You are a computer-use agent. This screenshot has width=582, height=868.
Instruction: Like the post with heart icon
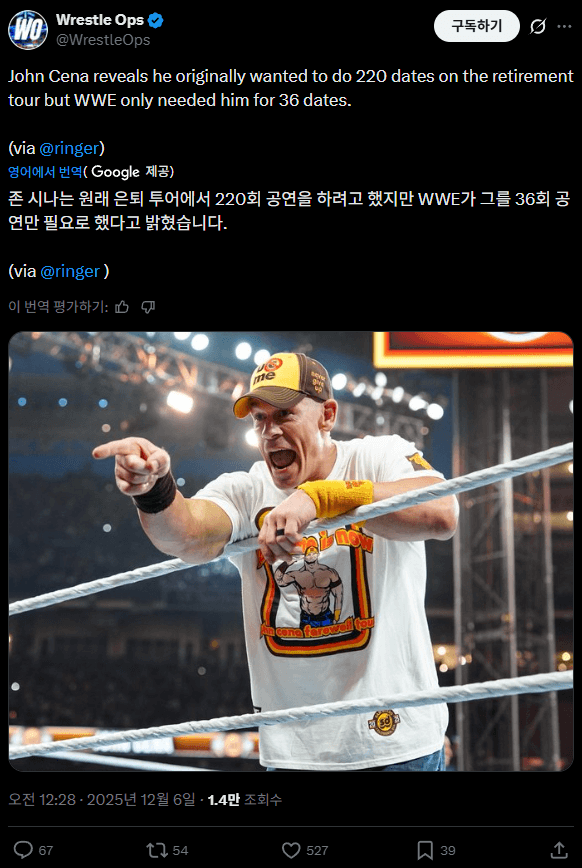(x=291, y=850)
